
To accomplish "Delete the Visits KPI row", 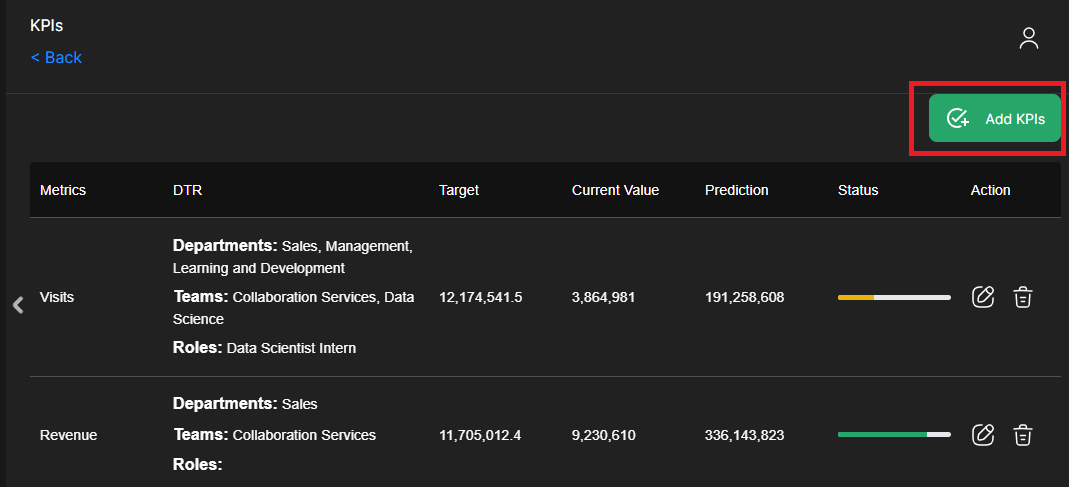I will [1022, 297].
